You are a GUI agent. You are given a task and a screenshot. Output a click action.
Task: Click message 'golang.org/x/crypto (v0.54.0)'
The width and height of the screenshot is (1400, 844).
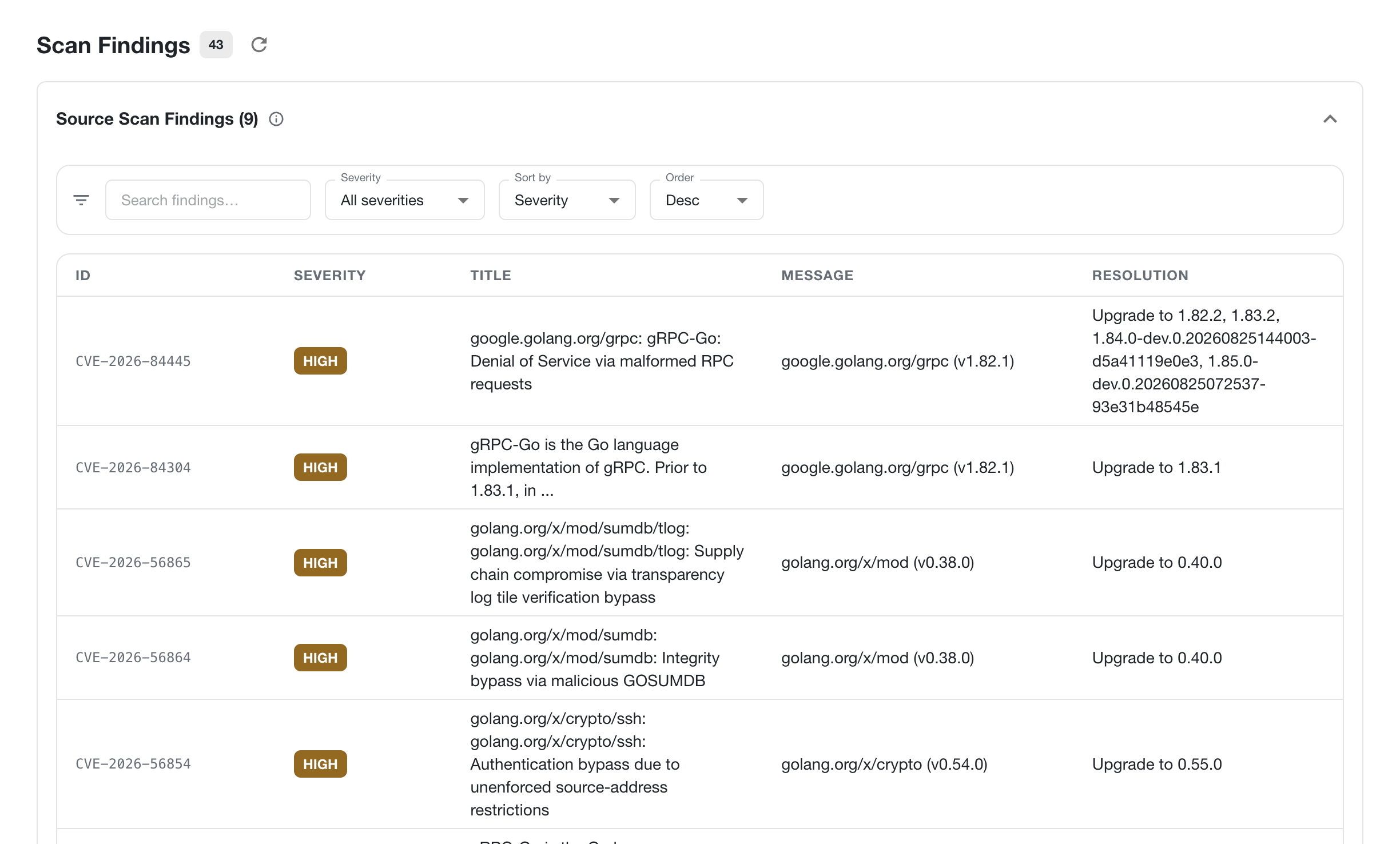pos(884,764)
